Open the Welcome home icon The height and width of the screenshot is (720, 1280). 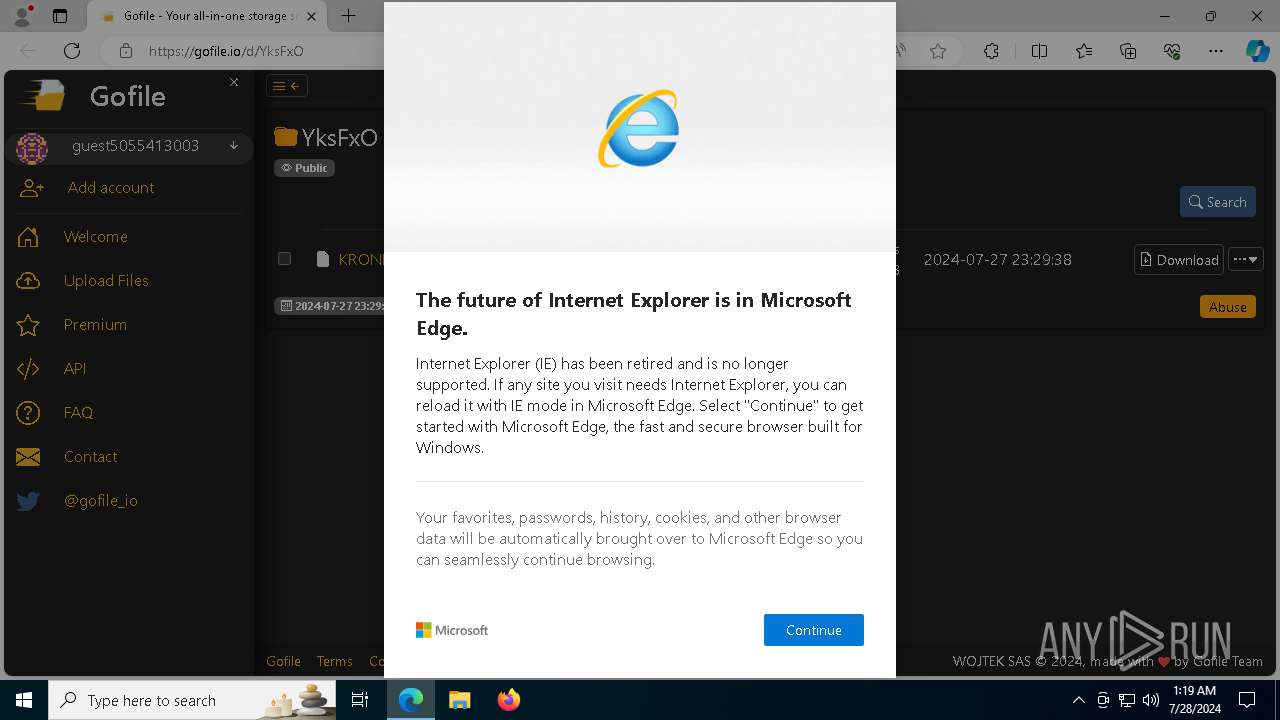(x=28, y=237)
